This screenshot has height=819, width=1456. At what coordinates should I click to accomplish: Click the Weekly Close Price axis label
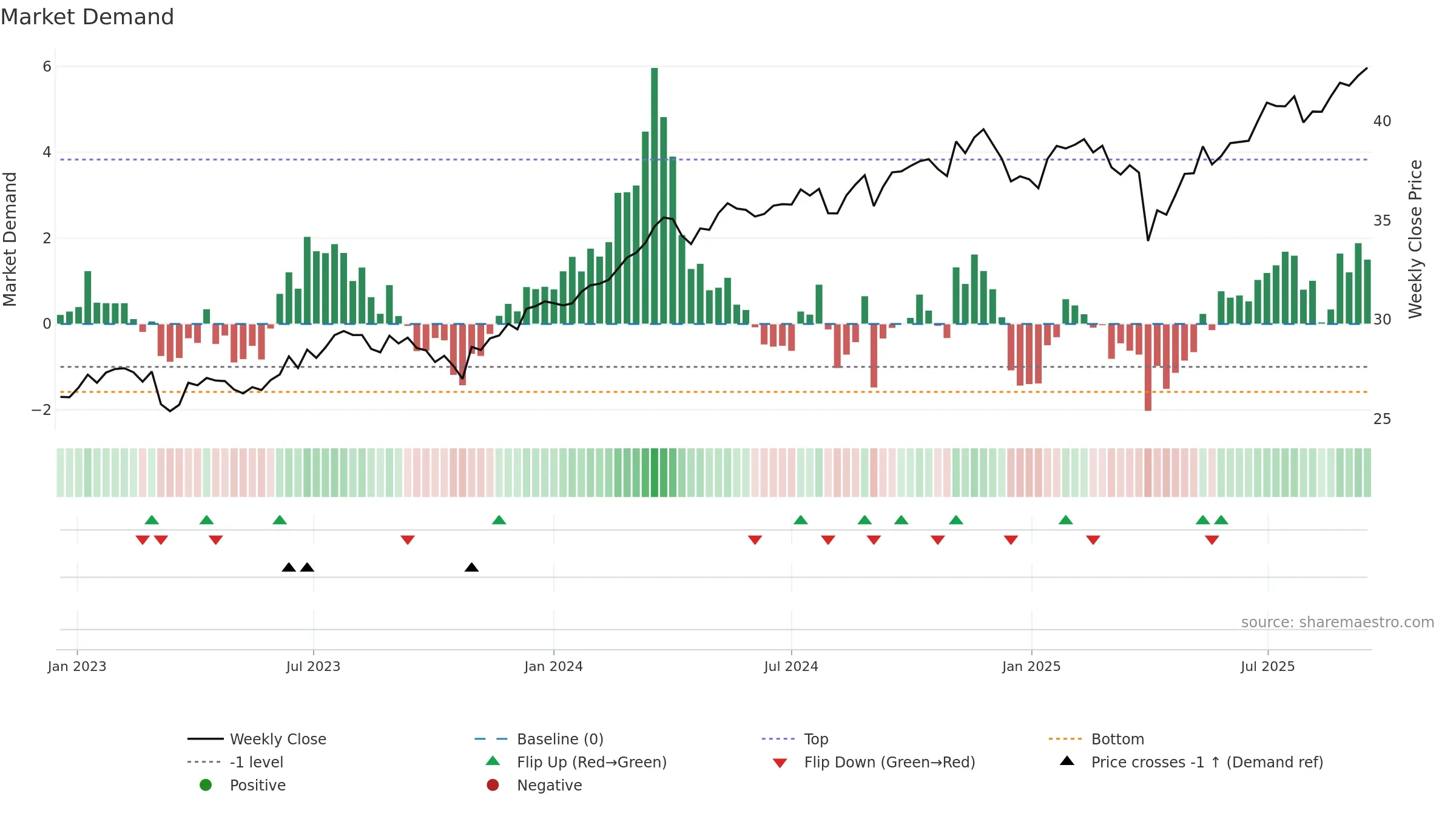[1415, 239]
